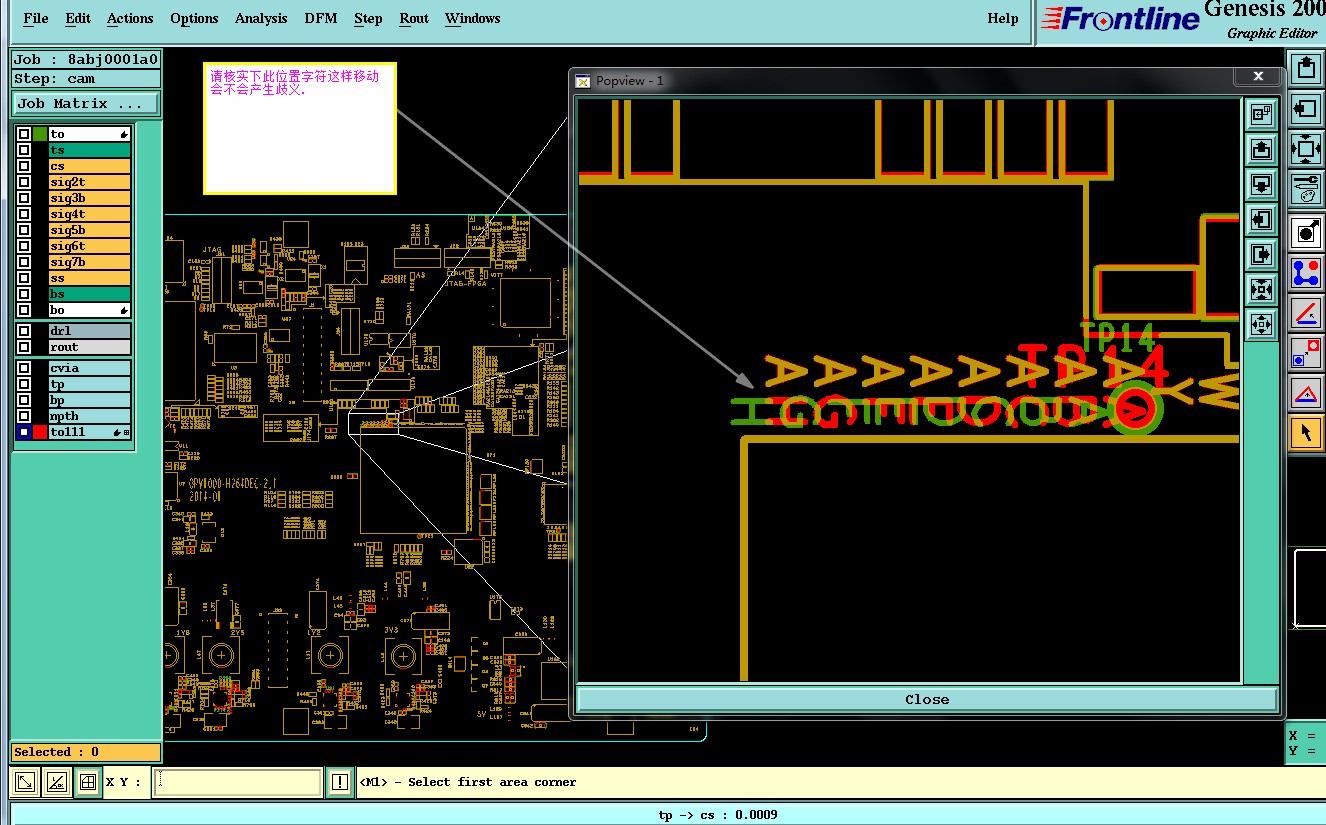Click the four-outward-arrows zoom icon in the main right toolbar
This screenshot has width=1326, height=825.
[x=1305, y=149]
